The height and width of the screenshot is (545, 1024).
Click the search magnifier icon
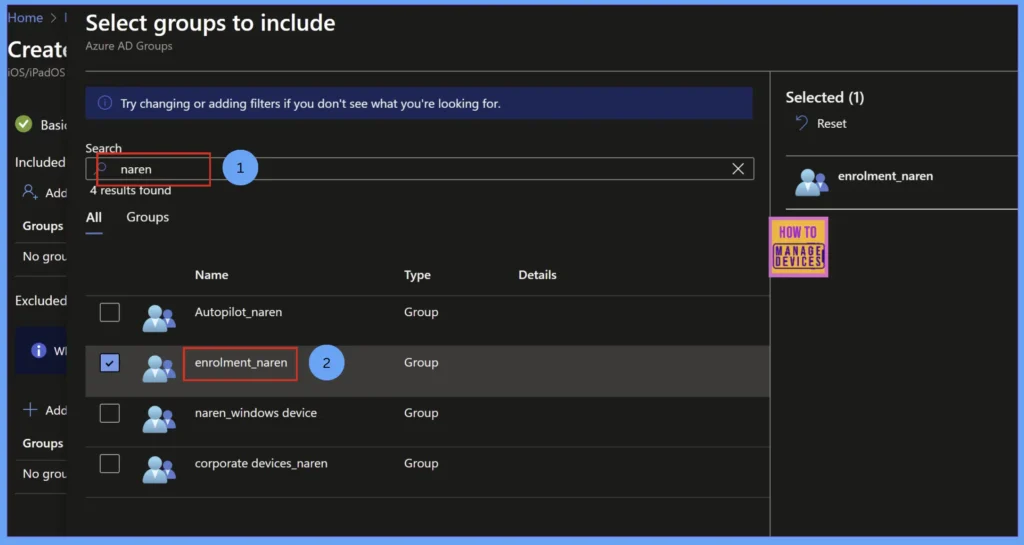(x=102, y=168)
